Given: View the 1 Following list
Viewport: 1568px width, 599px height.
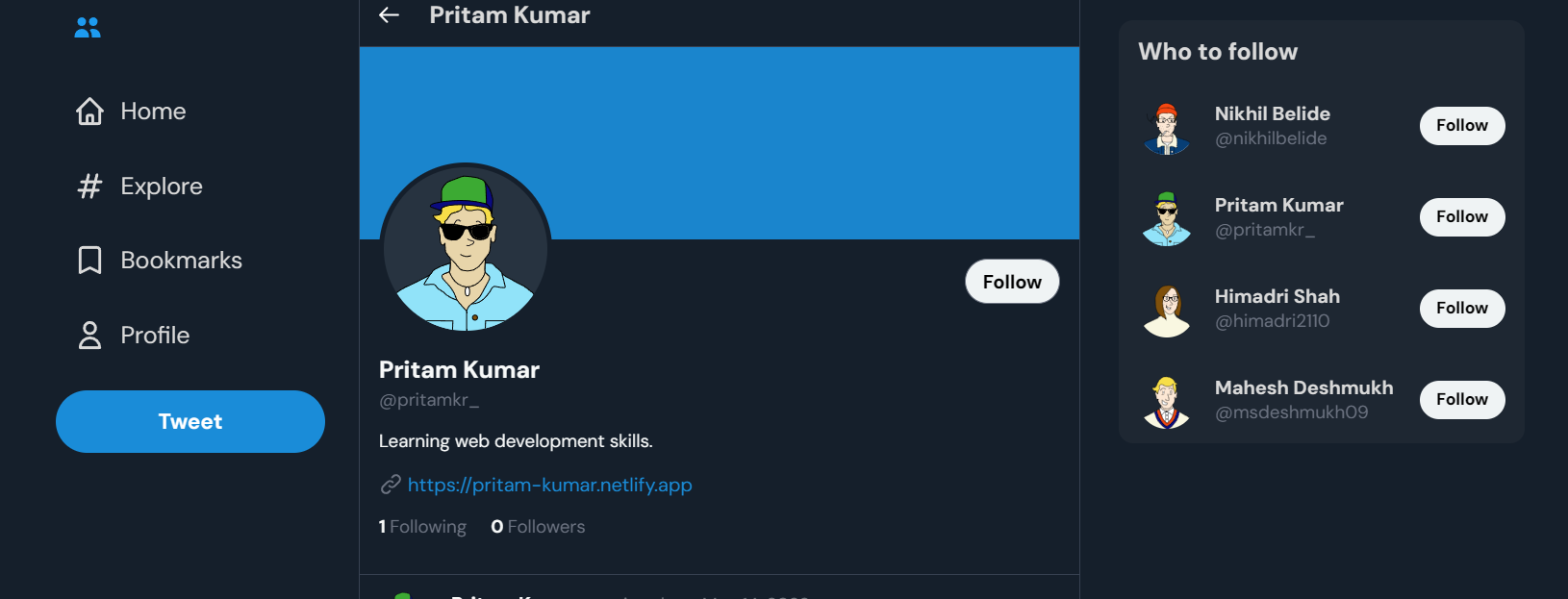Looking at the screenshot, I should coord(422,527).
